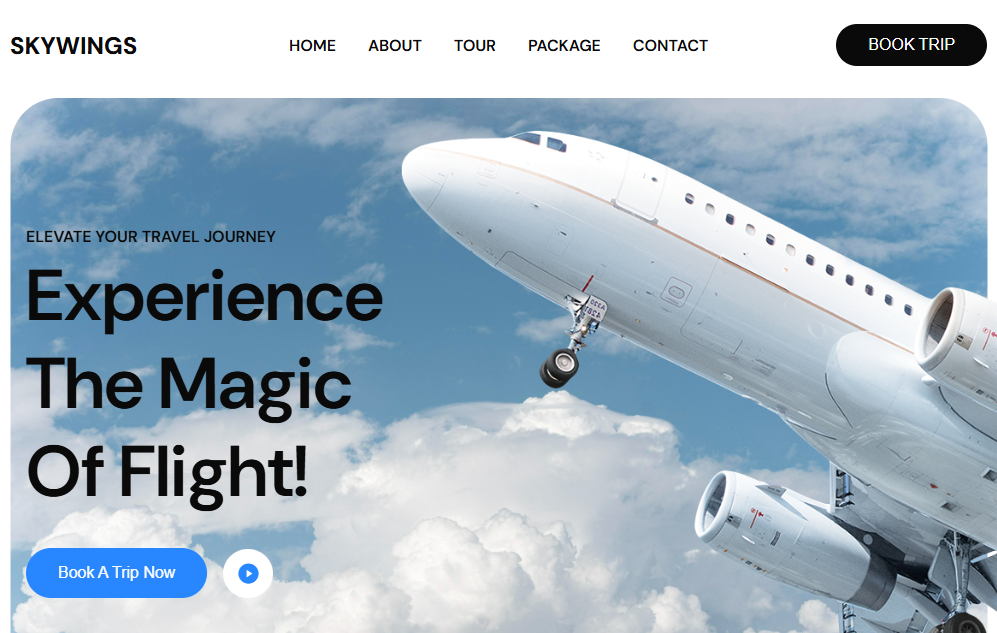
Task: Select TOUR in the navigation bar
Action: [x=475, y=46]
